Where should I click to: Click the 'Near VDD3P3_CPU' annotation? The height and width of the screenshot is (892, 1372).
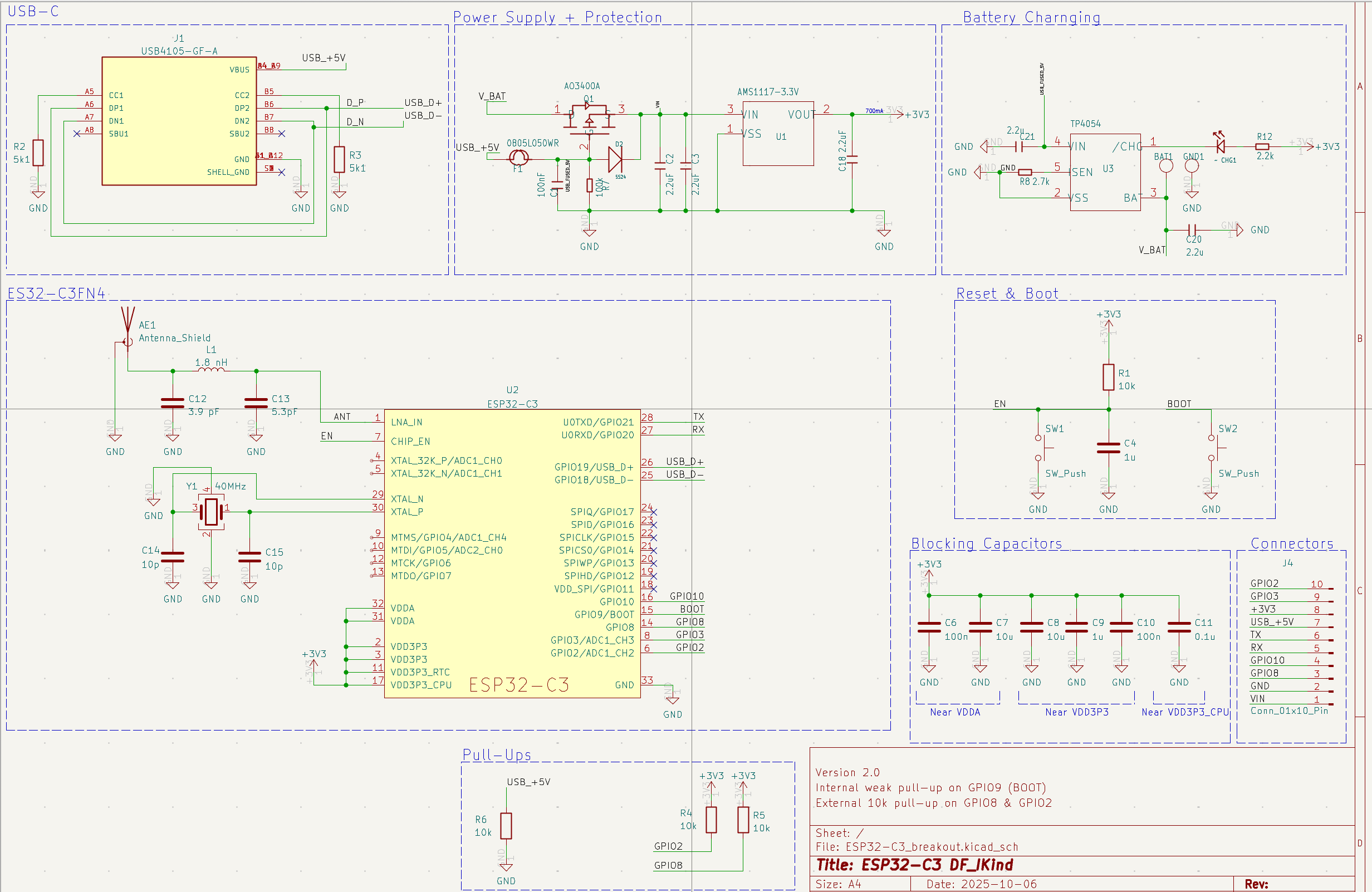point(1185,712)
